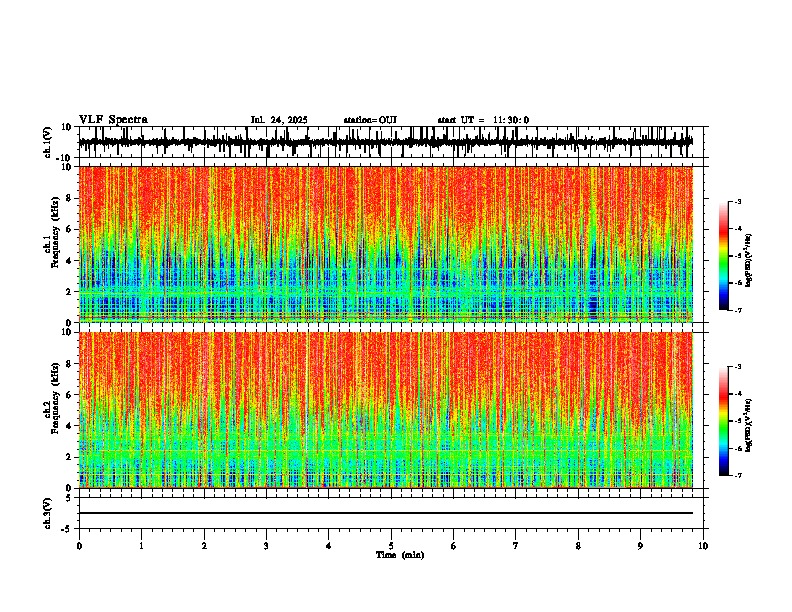Click inside the ch.2 spectrogram panel
792x612 pixels.
click(x=386, y=410)
